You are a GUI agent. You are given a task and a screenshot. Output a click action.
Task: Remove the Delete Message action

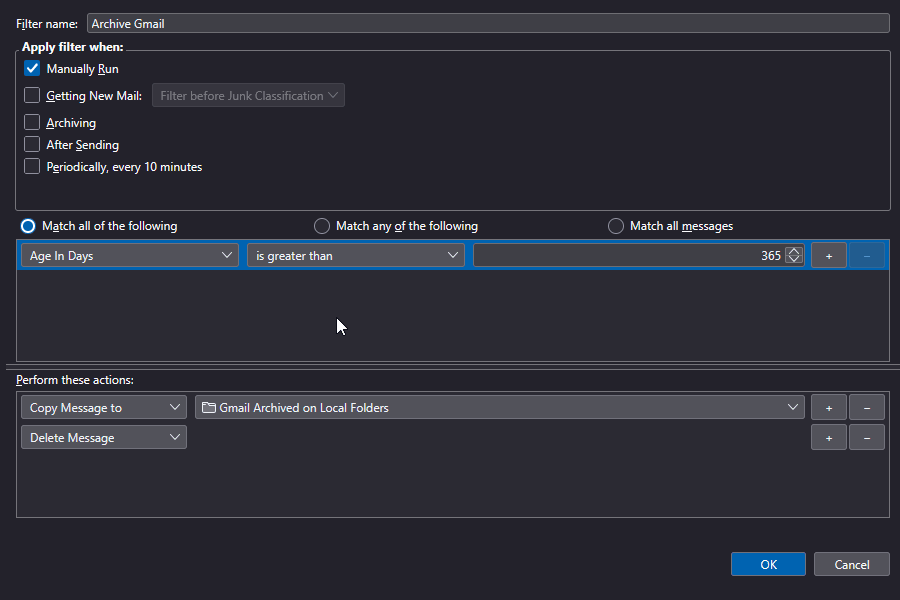point(866,437)
